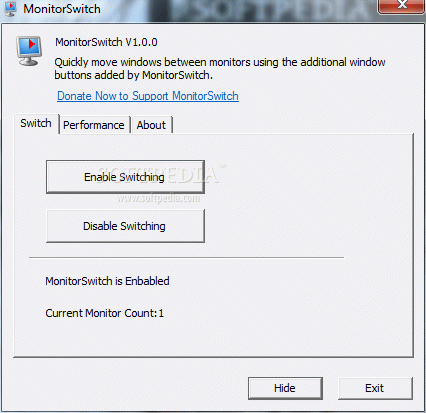Open the Donate Now to Support MonitorSwitch link

coord(148,96)
